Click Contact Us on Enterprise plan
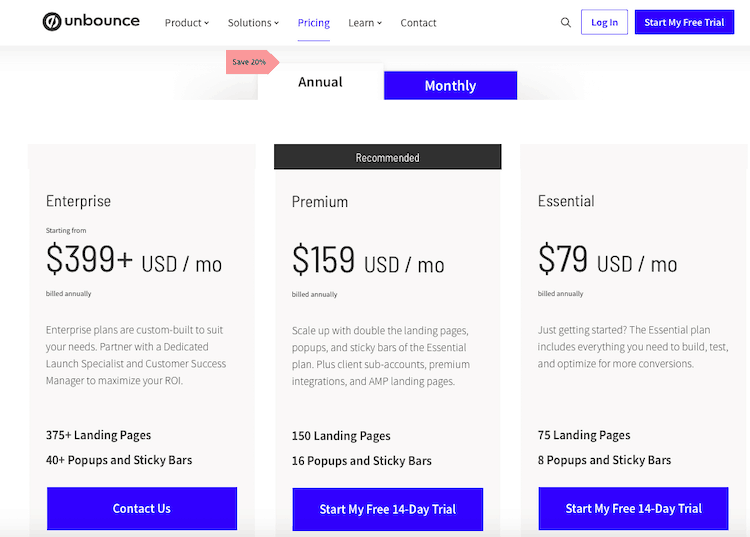750x537 pixels. (142, 508)
